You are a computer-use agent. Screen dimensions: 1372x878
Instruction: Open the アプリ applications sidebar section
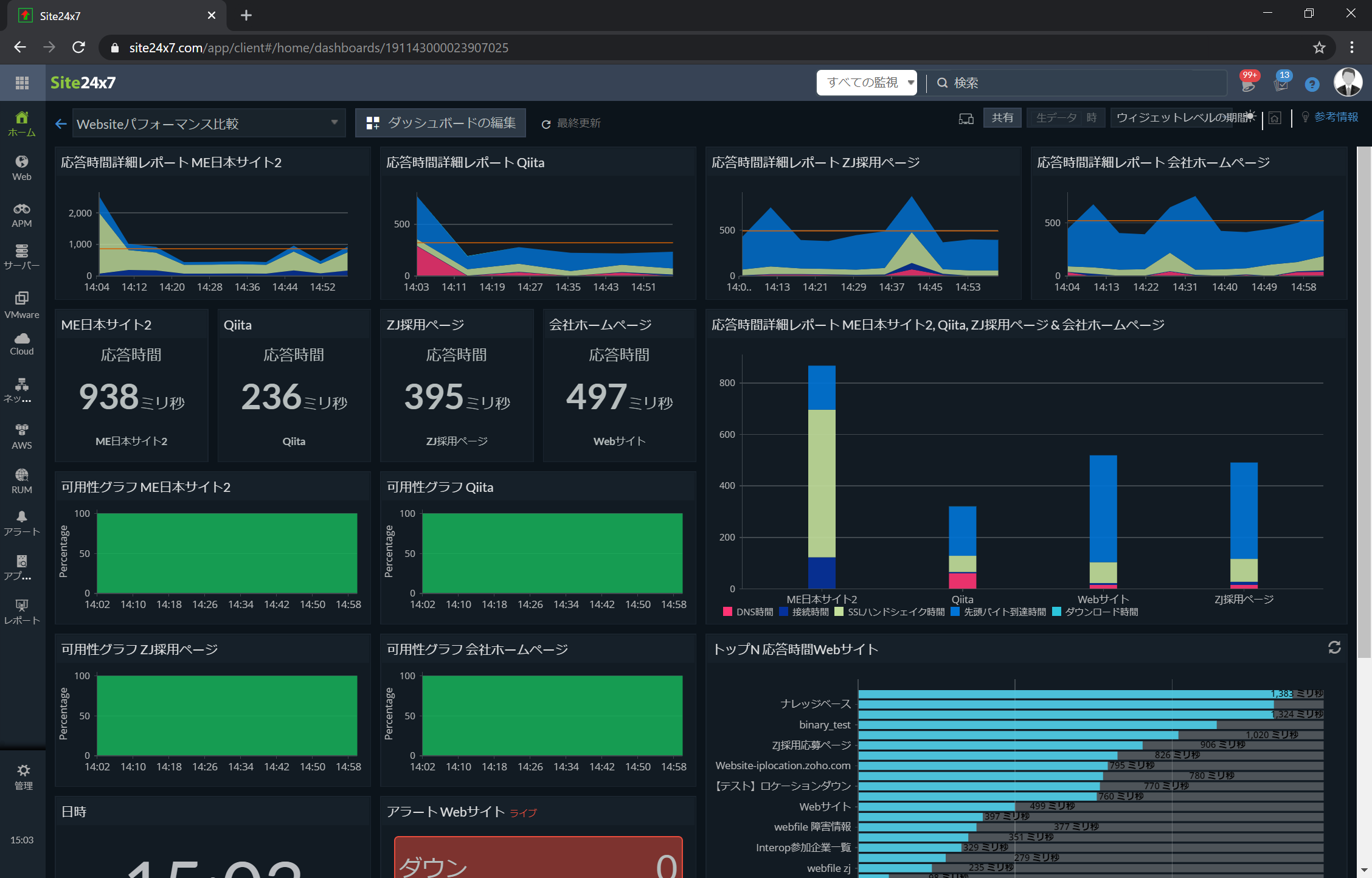tap(22, 567)
